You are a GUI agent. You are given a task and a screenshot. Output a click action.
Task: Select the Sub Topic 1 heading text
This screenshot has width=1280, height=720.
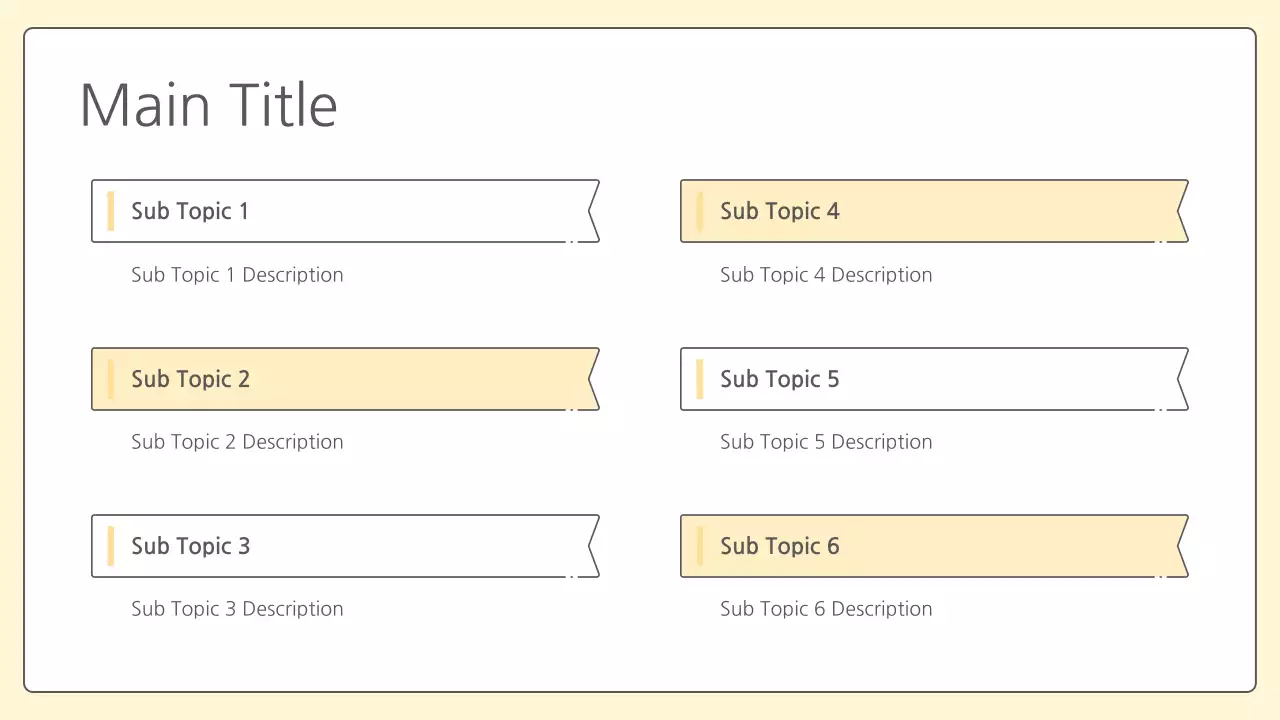(x=190, y=211)
